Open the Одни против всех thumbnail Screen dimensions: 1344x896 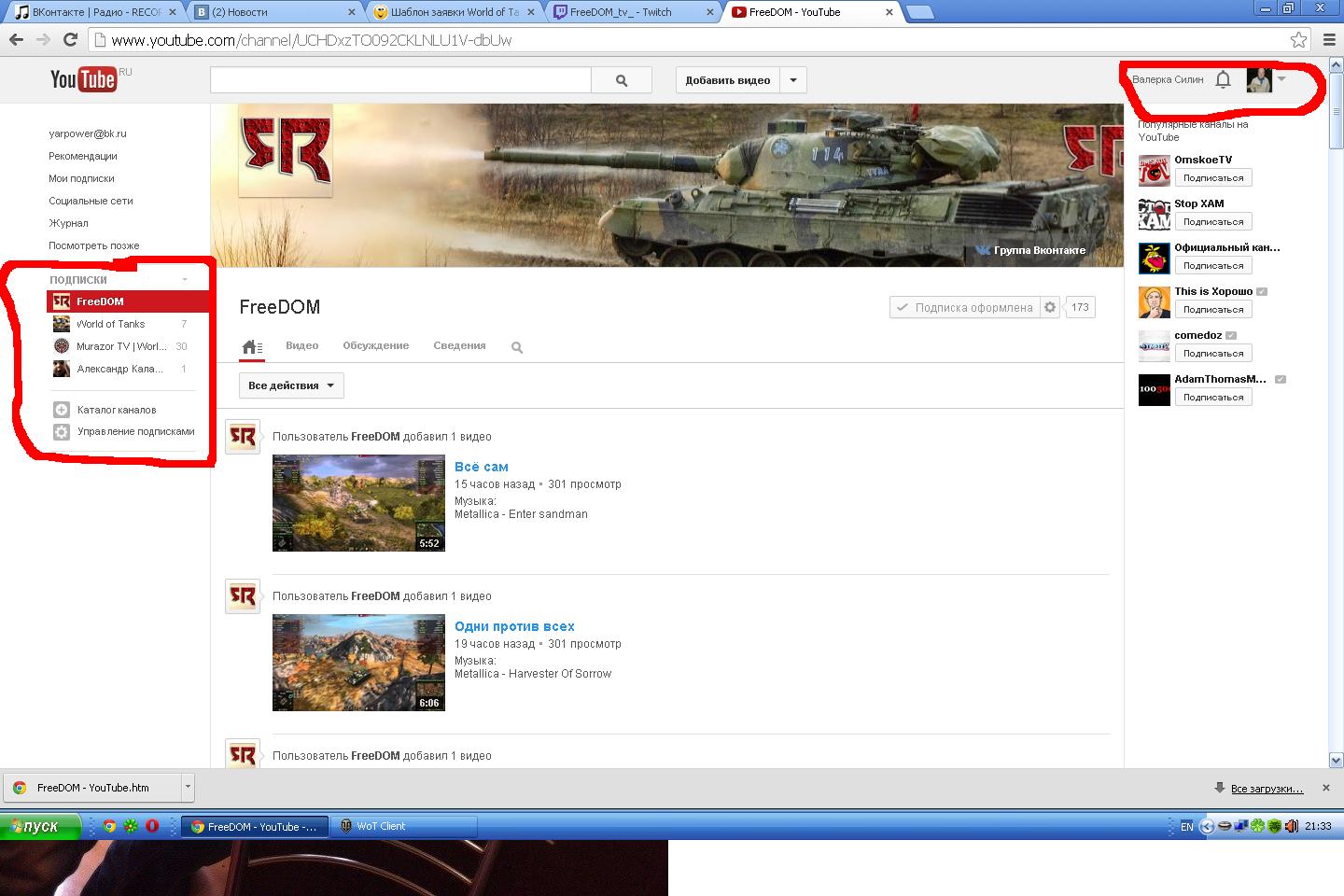click(358, 663)
